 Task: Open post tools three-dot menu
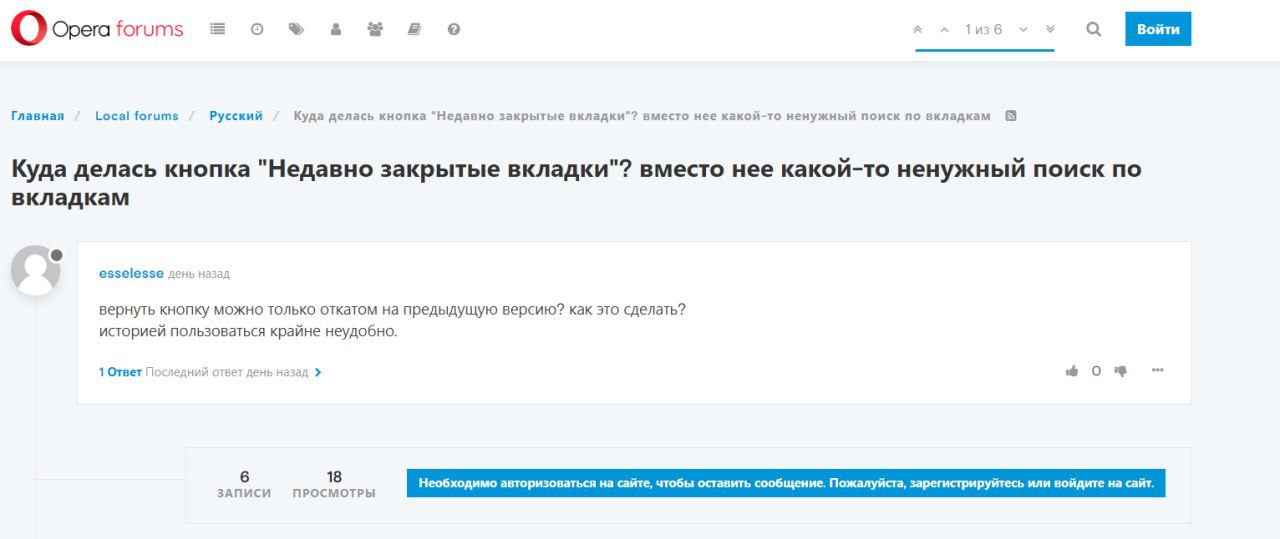[1158, 371]
